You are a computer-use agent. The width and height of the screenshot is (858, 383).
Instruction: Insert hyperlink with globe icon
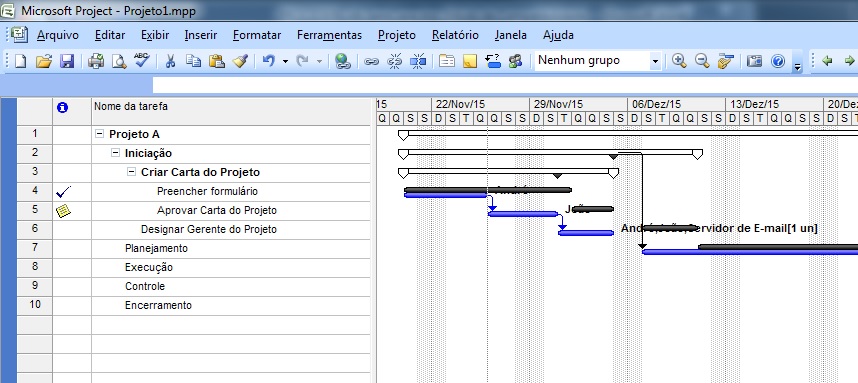[x=343, y=61]
